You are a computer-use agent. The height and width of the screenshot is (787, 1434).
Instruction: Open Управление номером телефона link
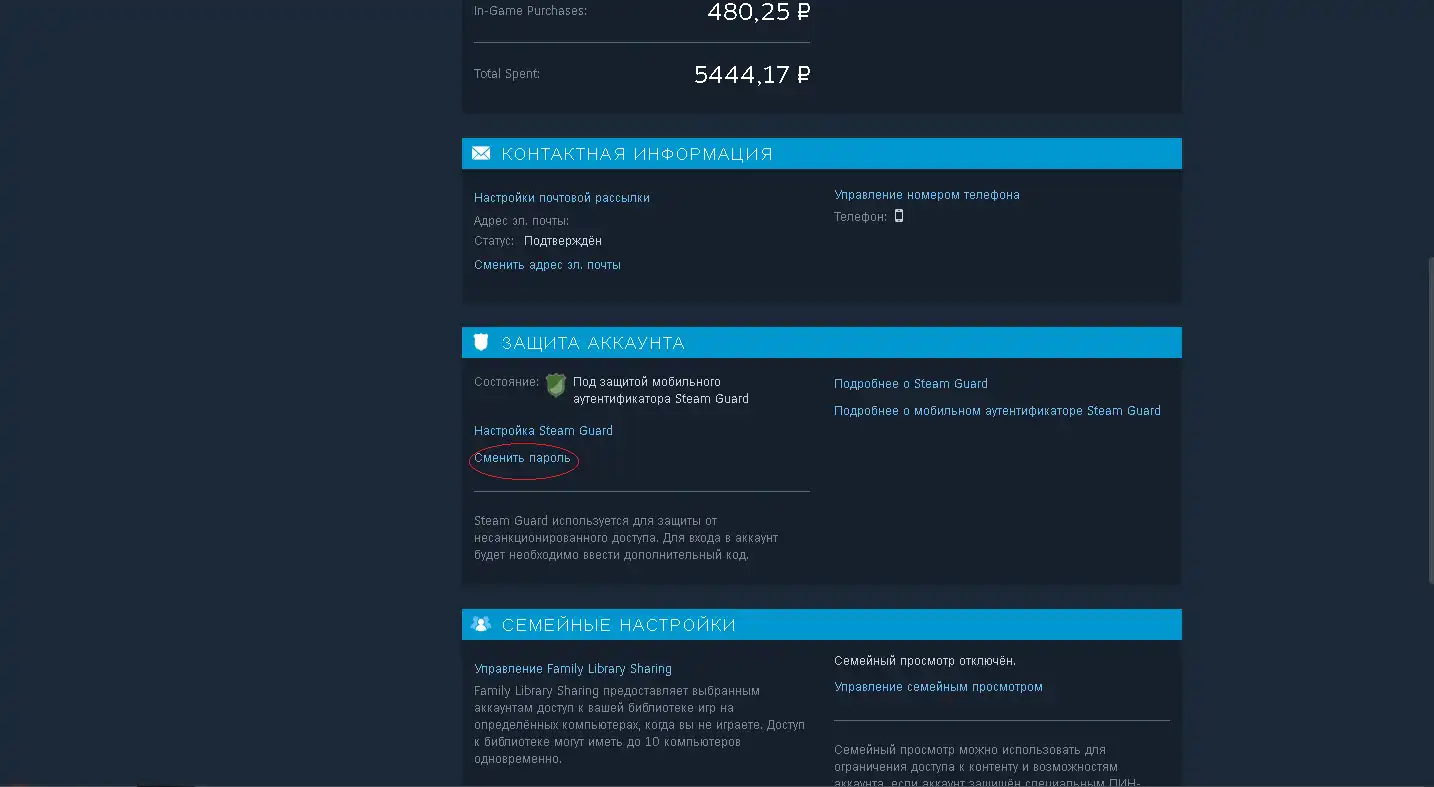point(927,195)
